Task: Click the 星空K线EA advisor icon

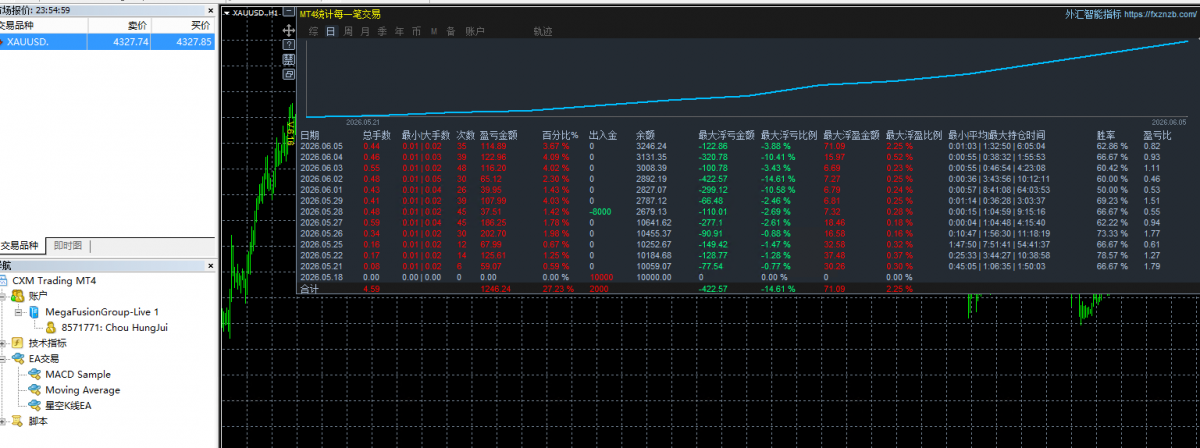Action: click(36, 405)
